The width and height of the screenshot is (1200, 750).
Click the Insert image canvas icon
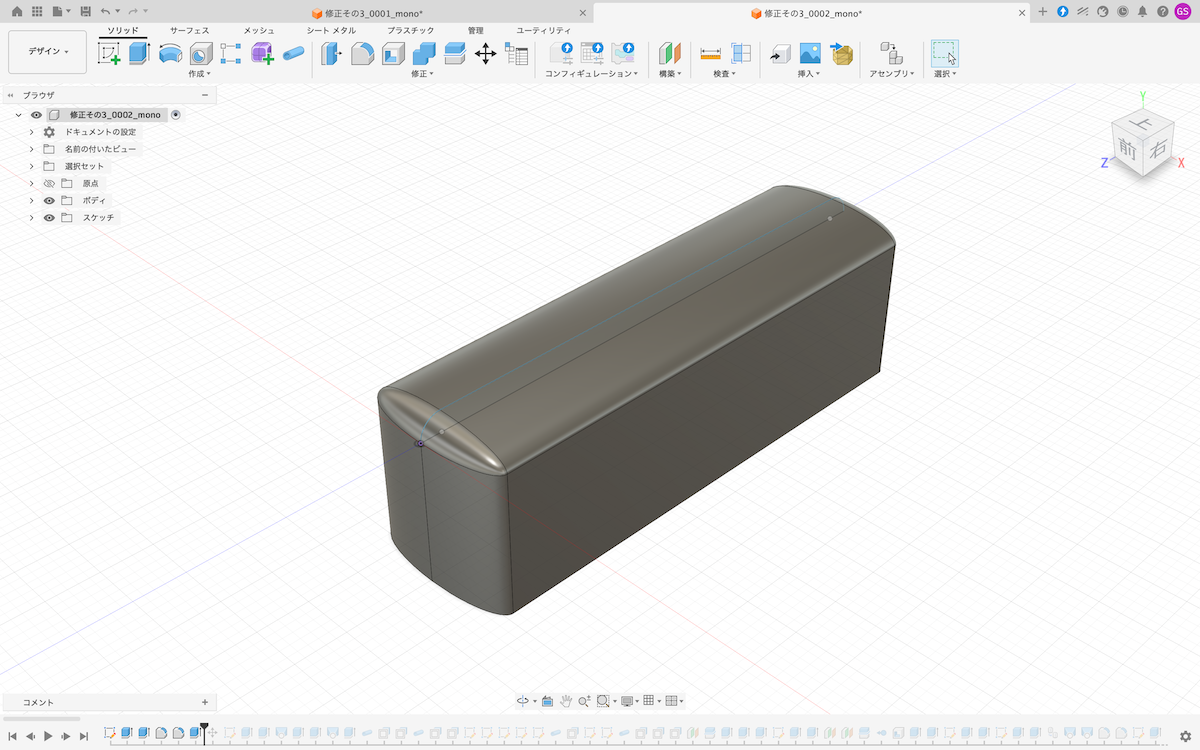tap(810, 54)
